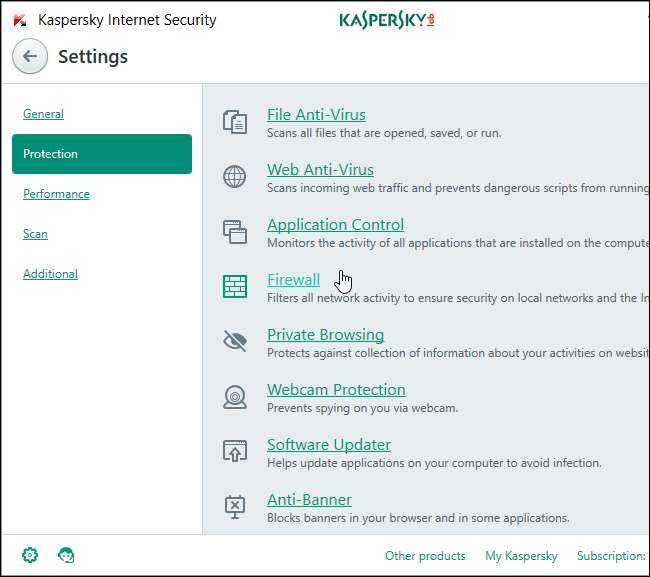Click the Application Control windows icon

click(235, 232)
